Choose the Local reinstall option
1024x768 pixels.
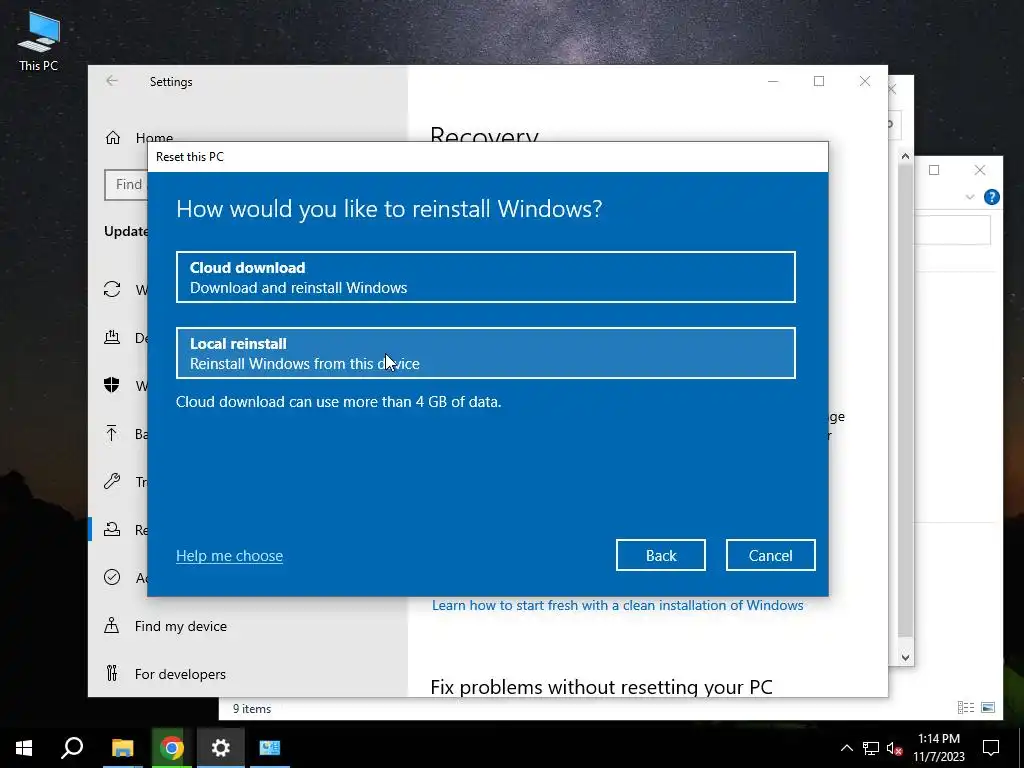click(x=485, y=353)
